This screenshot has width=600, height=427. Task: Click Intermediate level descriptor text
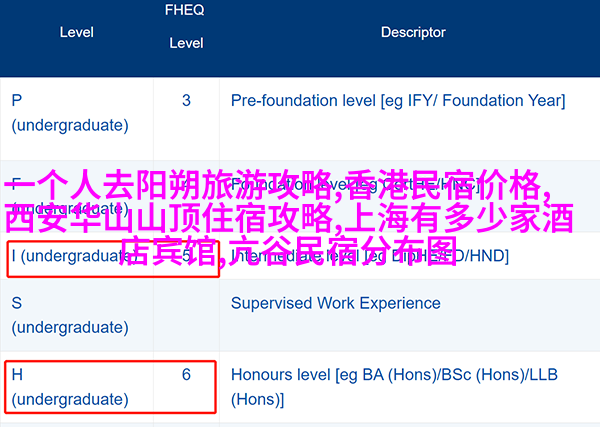pyautogui.click(x=370, y=256)
